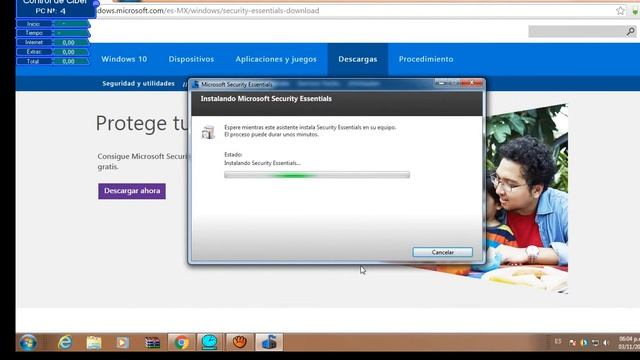Click 'Instalando Security Essentials...' status text

point(262,163)
